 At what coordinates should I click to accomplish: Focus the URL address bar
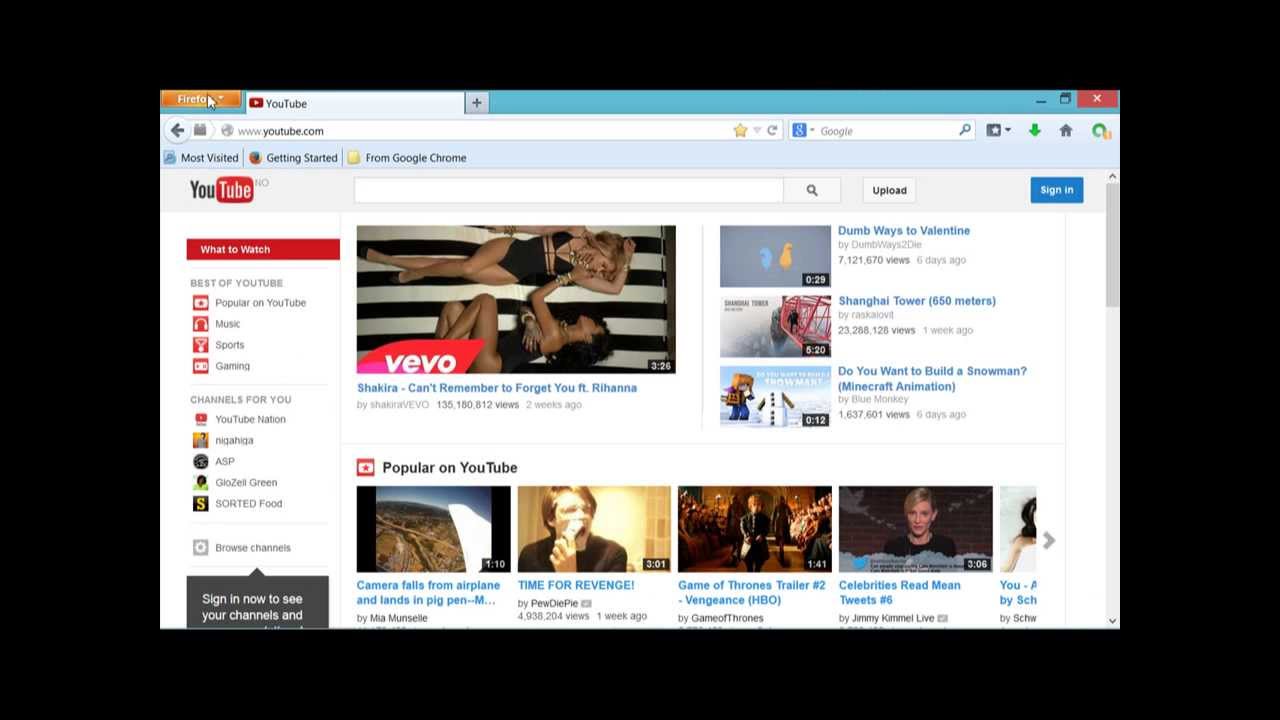(x=480, y=131)
